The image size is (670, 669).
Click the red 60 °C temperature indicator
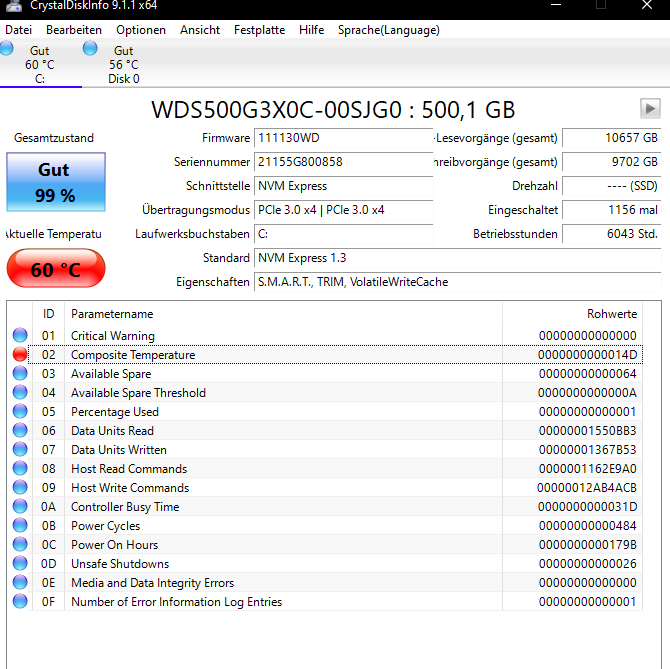[56, 269]
